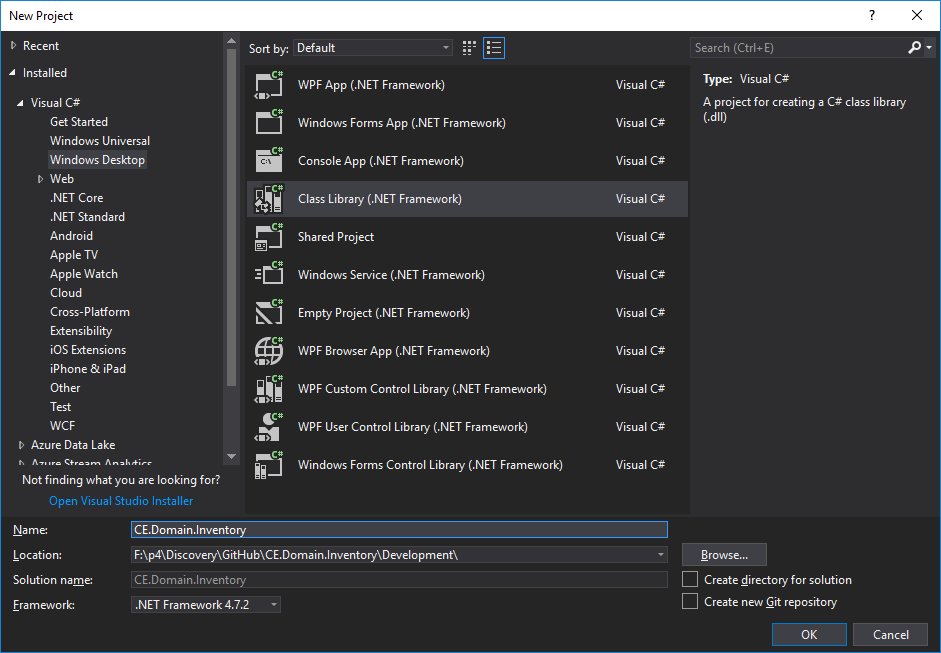This screenshot has width=941, height=653.
Task: Choose the Shared Project template icon
Action: [x=269, y=237]
